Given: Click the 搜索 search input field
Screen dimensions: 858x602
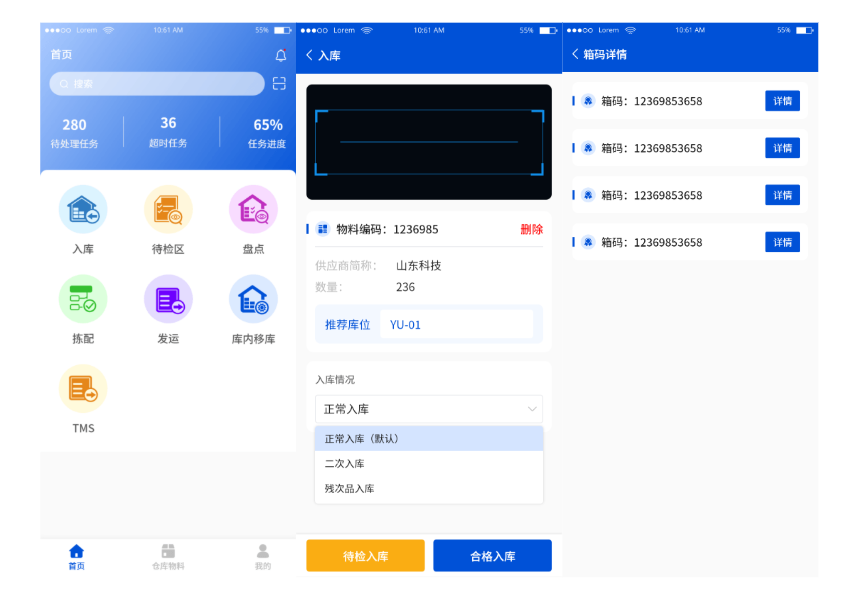Looking at the screenshot, I should point(157,84).
